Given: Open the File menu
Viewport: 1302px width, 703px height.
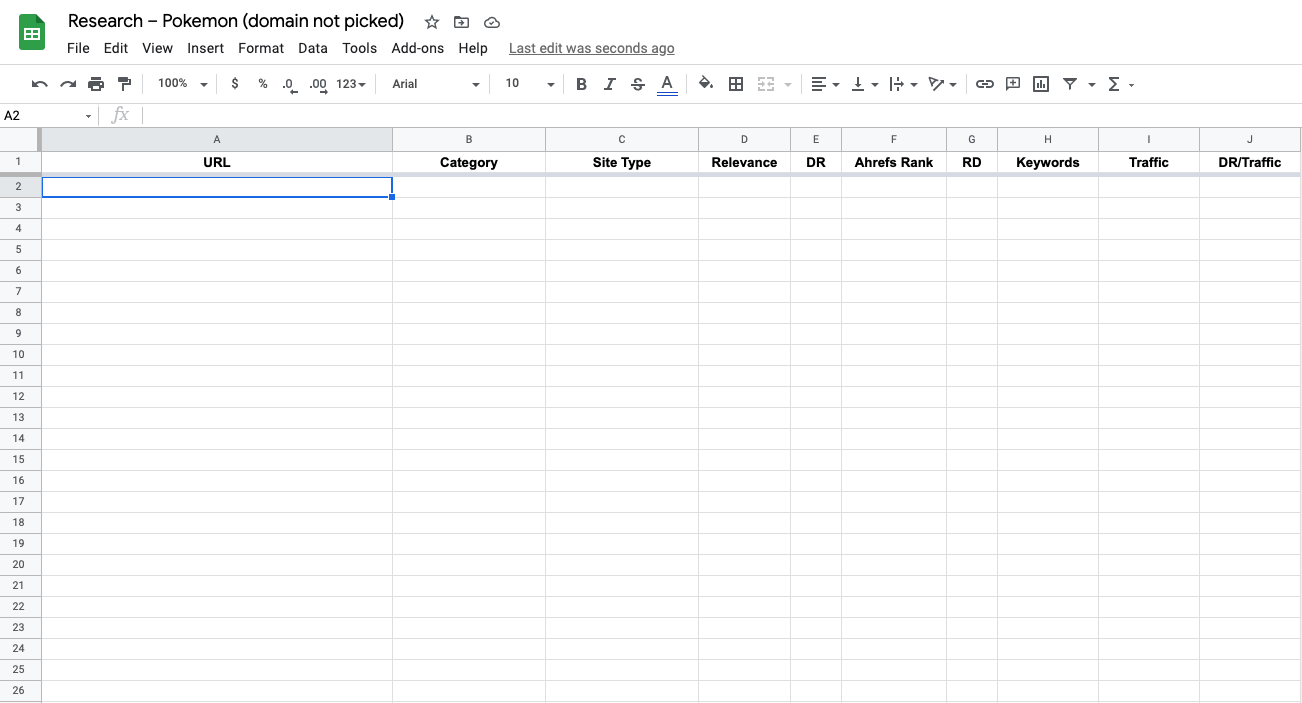Looking at the screenshot, I should tap(78, 48).
